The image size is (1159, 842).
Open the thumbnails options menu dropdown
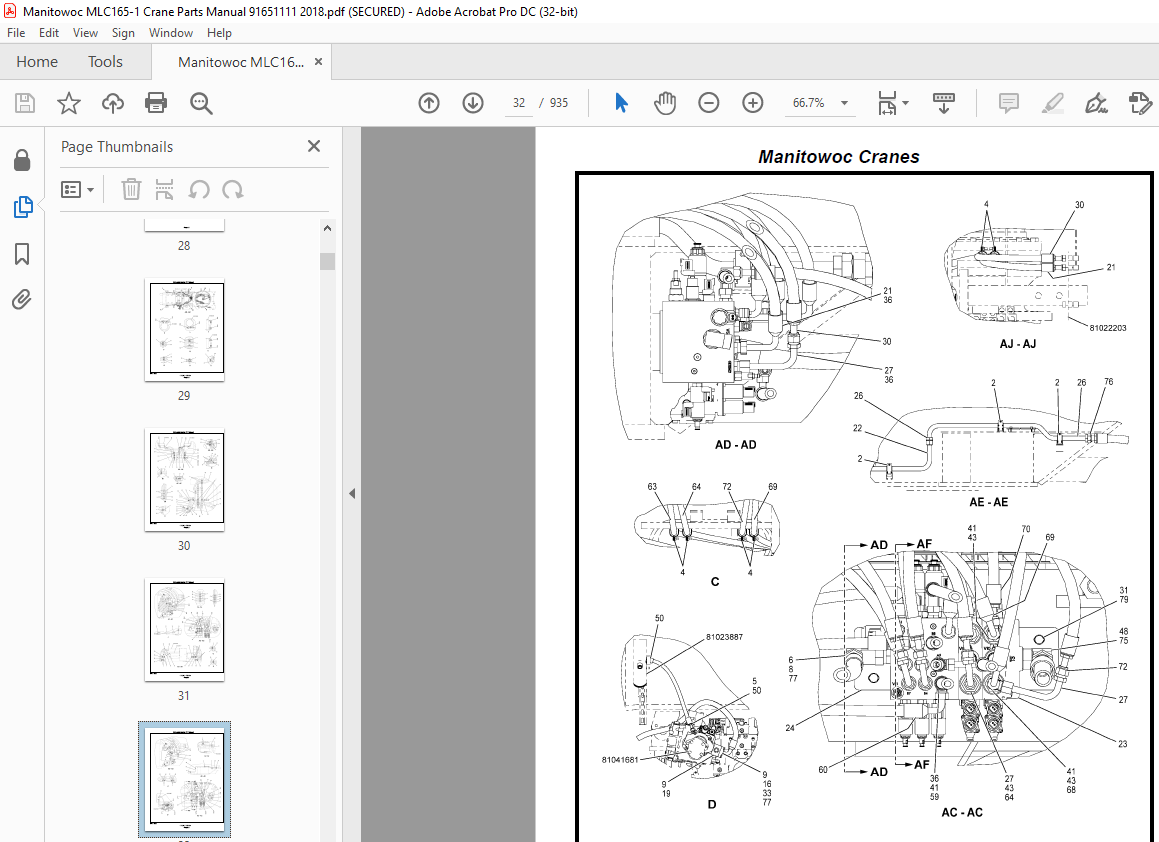[78, 190]
